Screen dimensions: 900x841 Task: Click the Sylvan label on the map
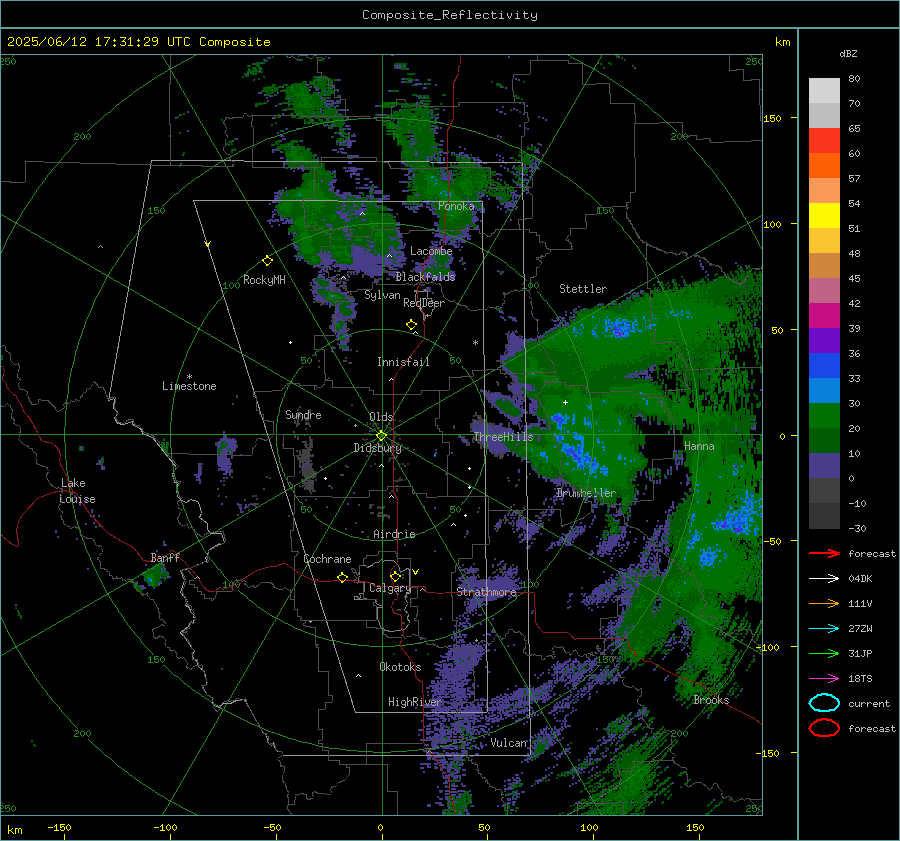(382, 296)
